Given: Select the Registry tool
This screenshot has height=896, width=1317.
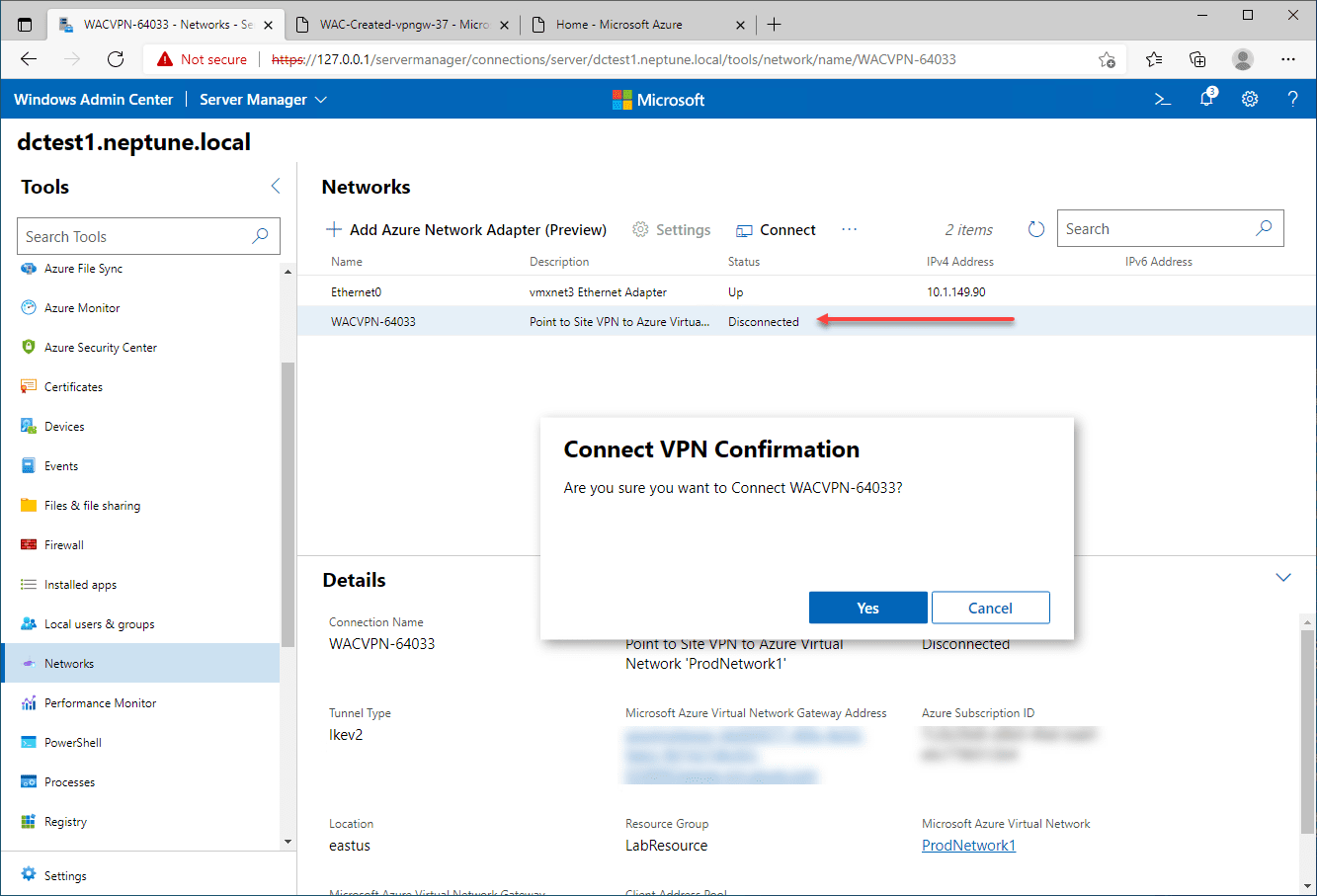Looking at the screenshot, I should click(x=65, y=821).
